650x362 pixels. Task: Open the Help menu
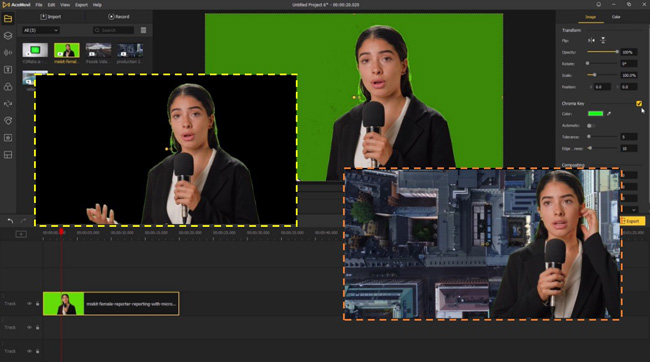point(97,5)
